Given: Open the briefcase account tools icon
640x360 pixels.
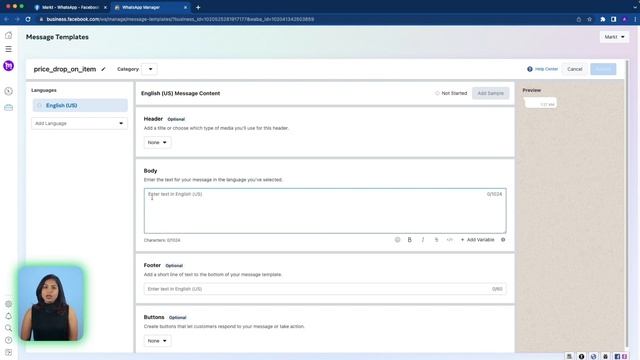Looking at the screenshot, I should [x=8, y=108].
